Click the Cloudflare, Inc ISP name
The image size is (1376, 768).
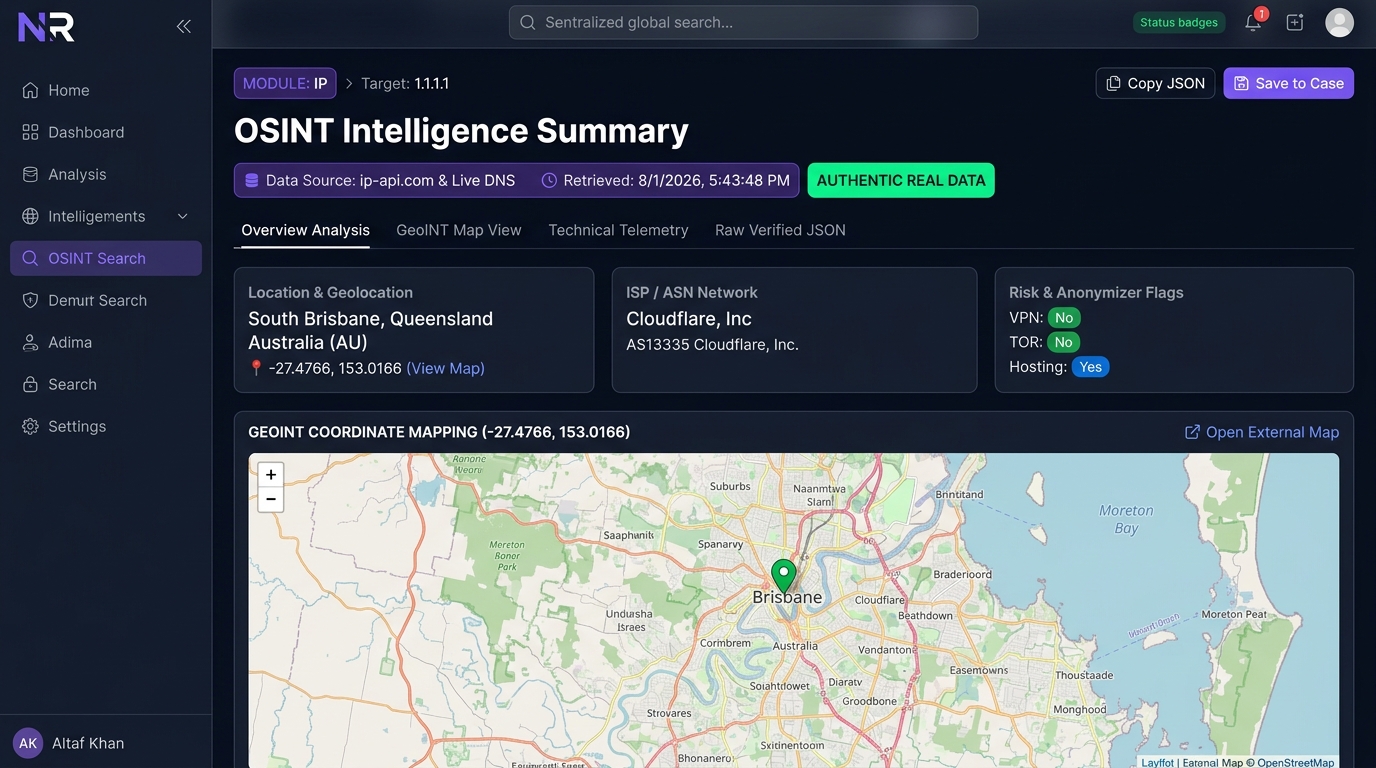tap(689, 319)
